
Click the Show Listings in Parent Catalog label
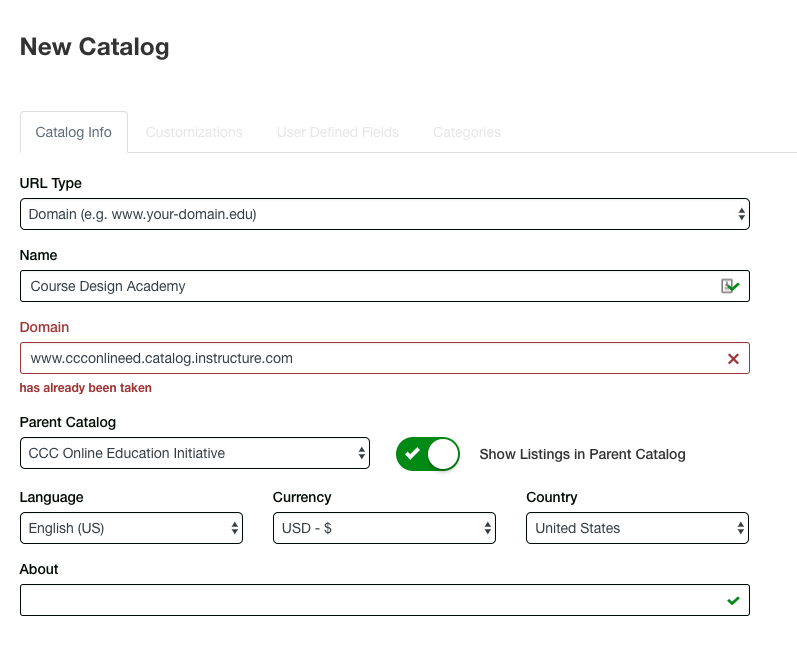[582, 454]
